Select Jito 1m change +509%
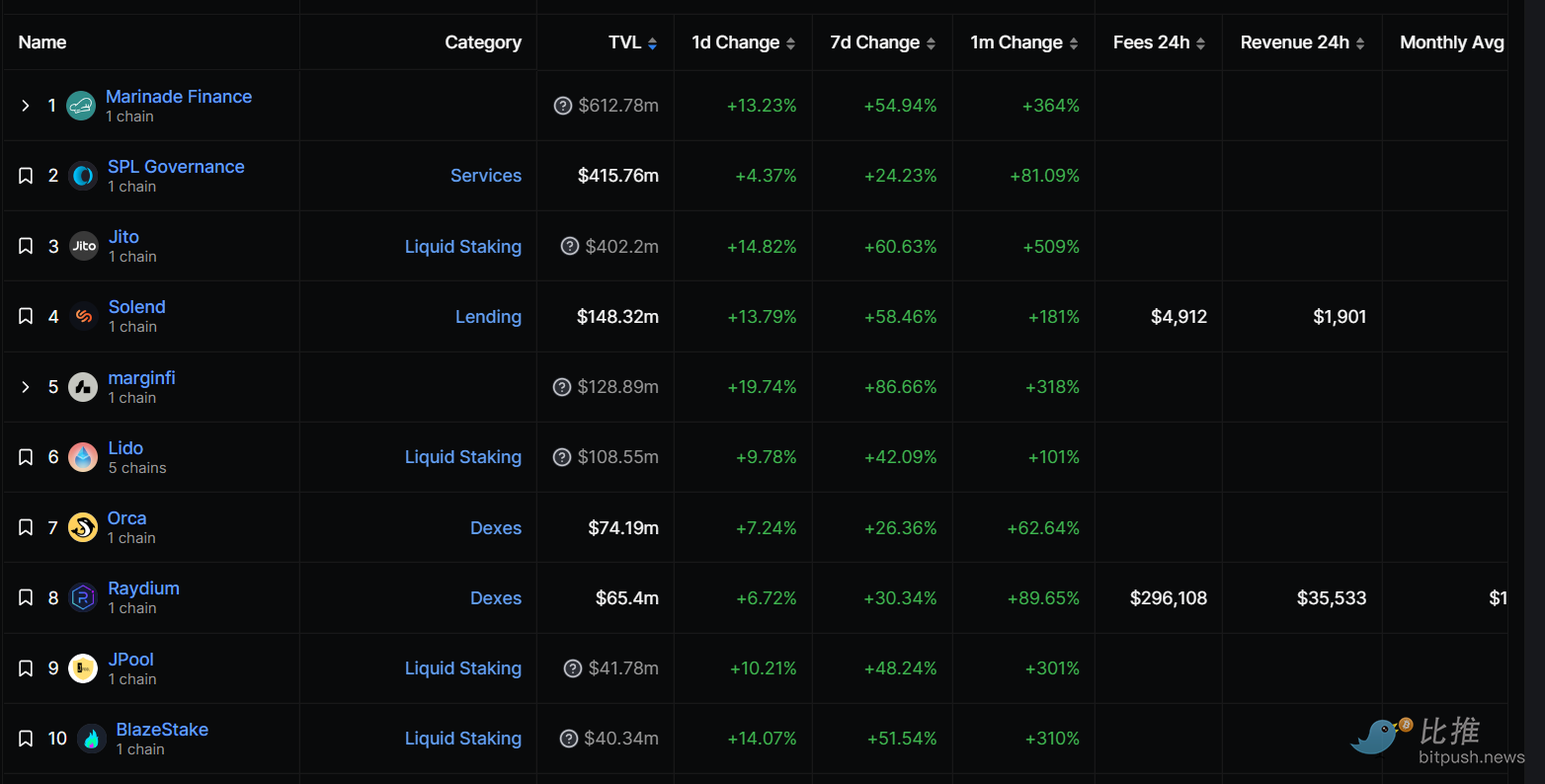 point(1051,247)
